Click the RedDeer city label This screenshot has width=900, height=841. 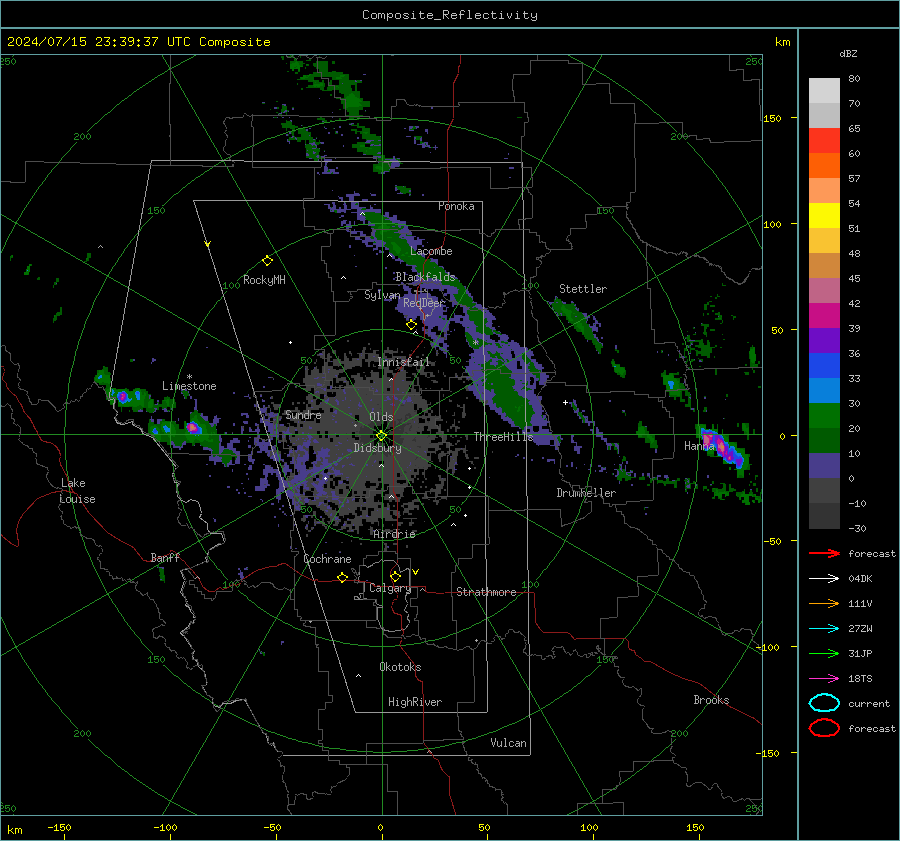click(x=424, y=303)
